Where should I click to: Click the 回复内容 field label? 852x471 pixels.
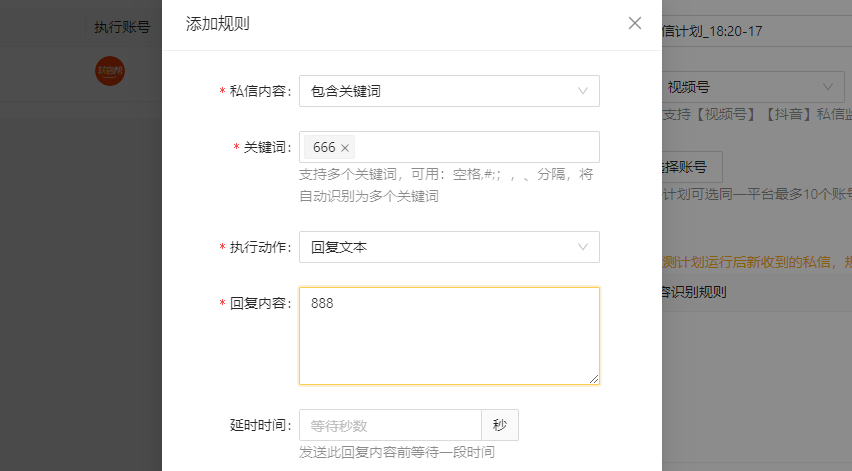[x=260, y=303]
